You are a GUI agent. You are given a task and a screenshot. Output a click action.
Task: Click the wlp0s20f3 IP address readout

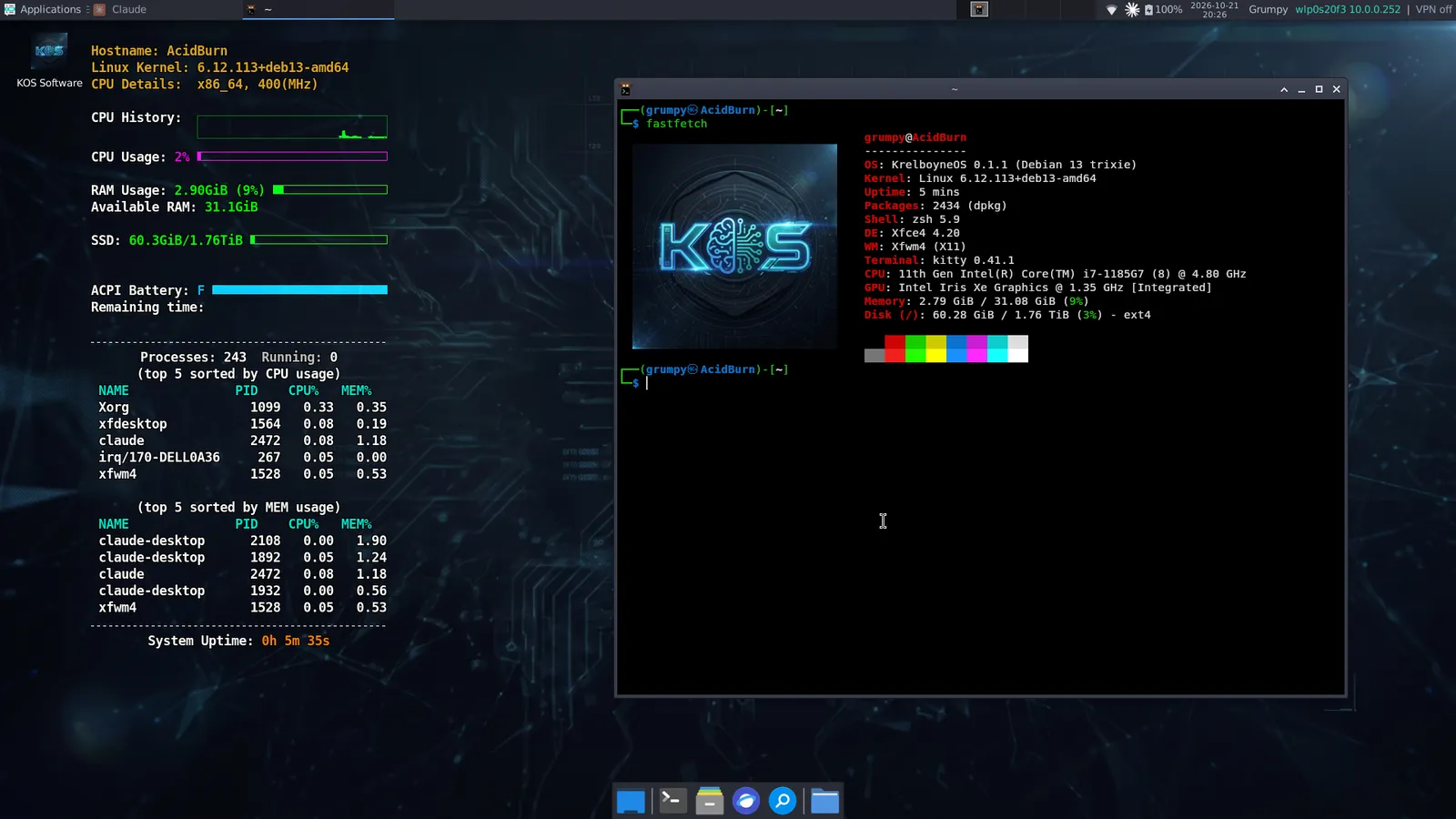point(1348,9)
